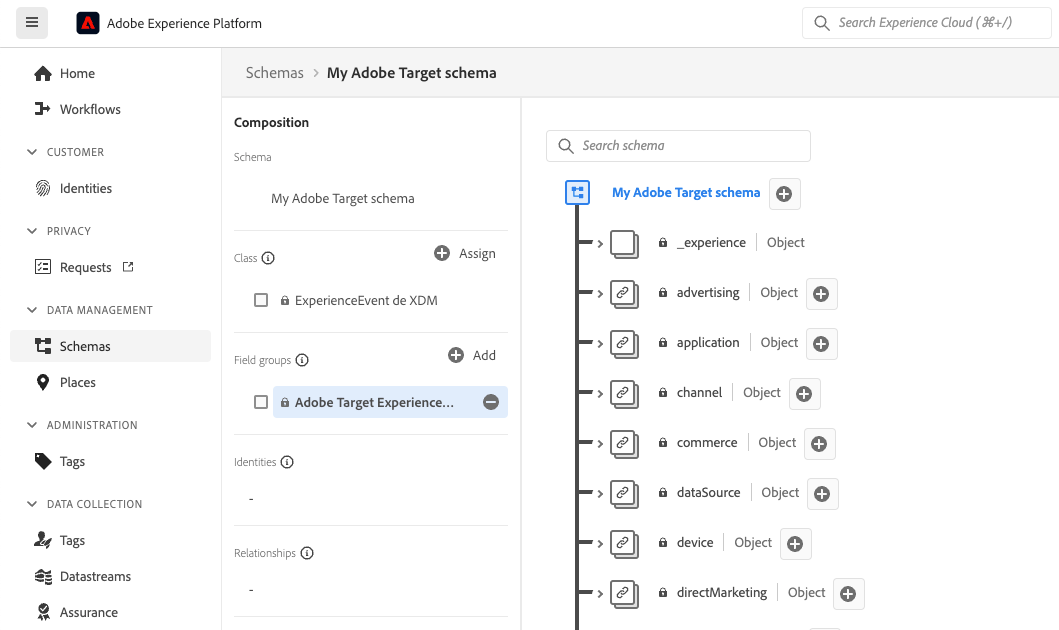Remove the Adobe Target Experience field group
1059x630 pixels.
(x=491, y=402)
